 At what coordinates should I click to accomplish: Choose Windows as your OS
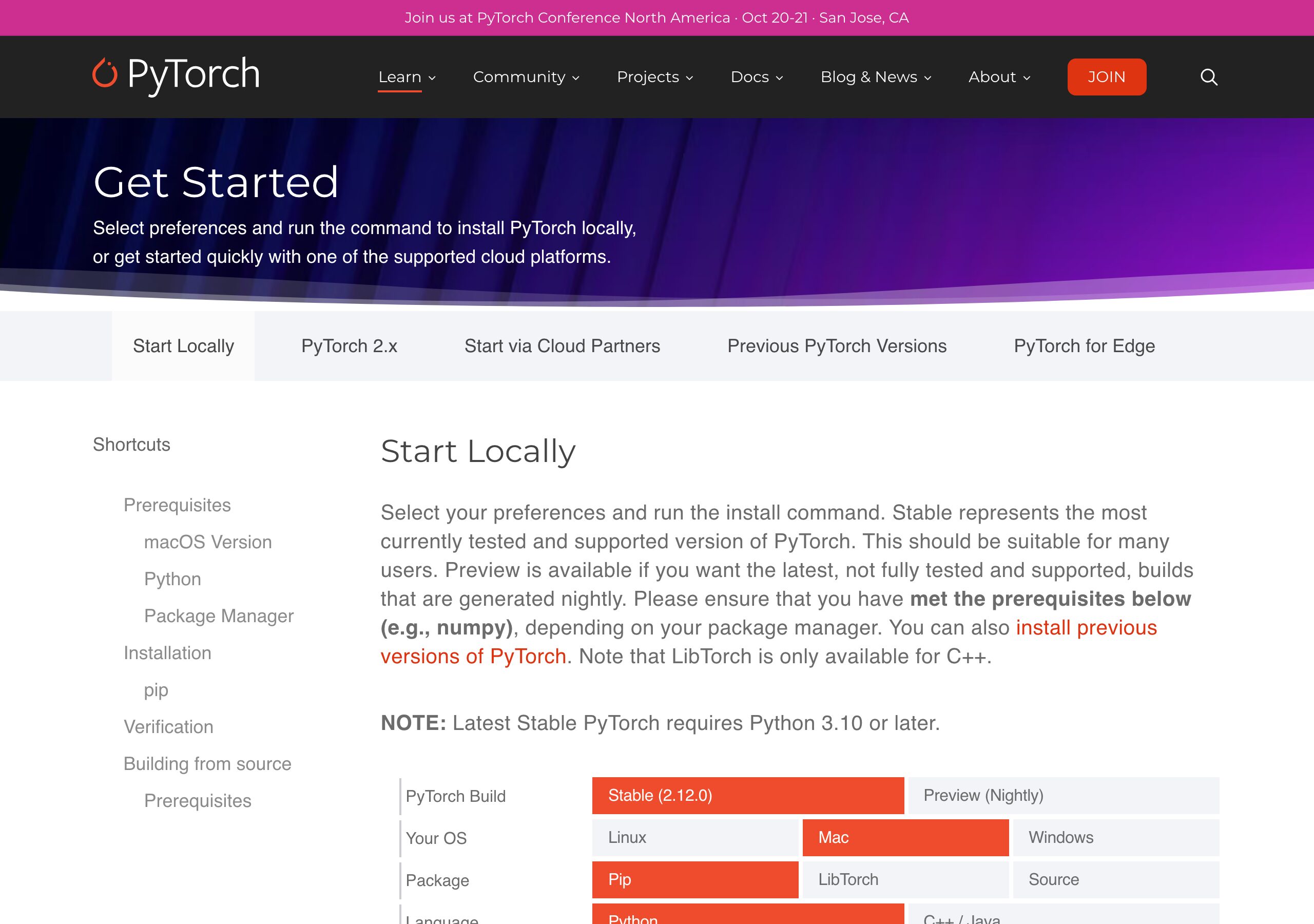(1116, 838)
